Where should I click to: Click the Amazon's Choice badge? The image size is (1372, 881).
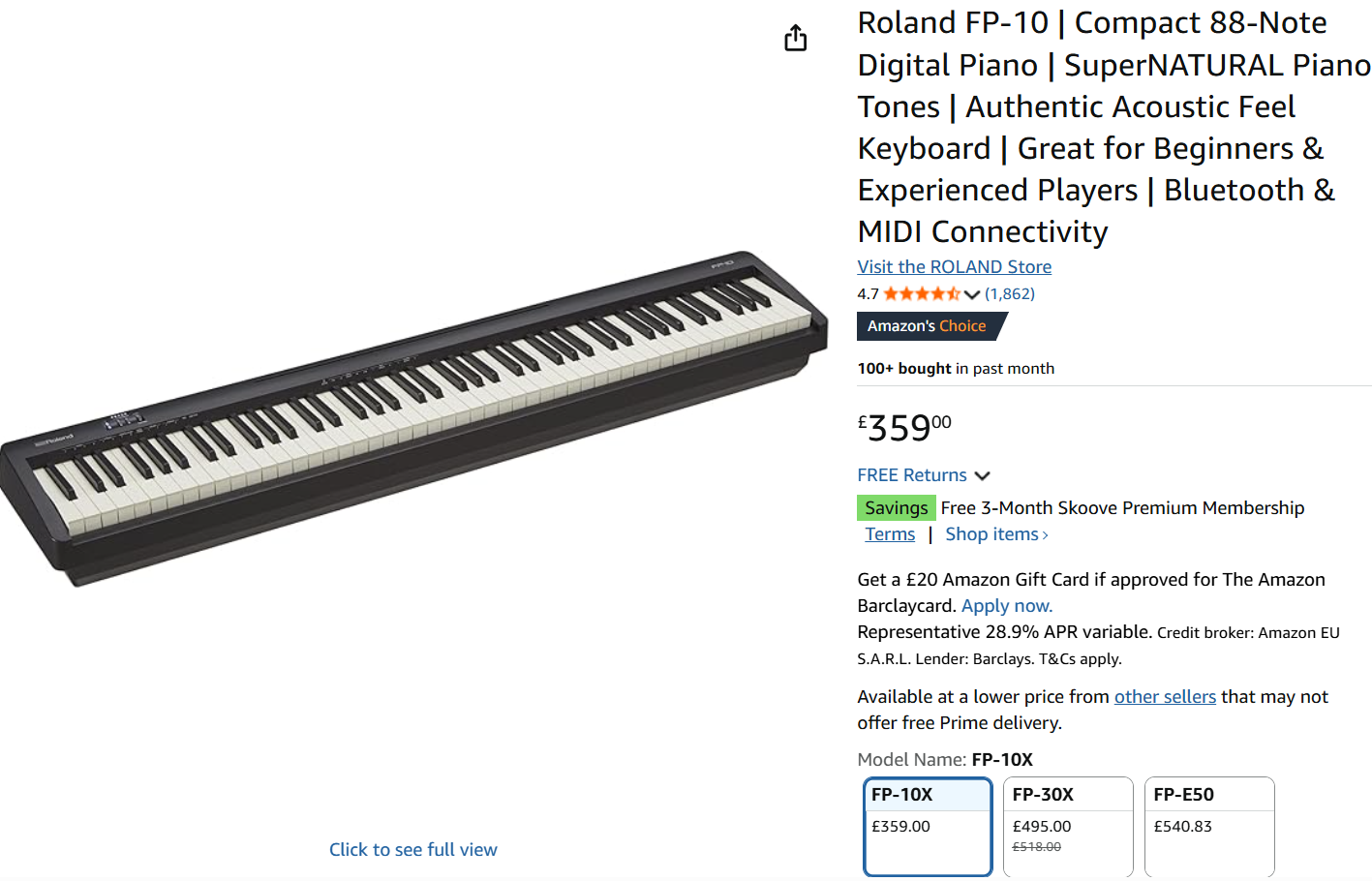(x=927, y=326)
